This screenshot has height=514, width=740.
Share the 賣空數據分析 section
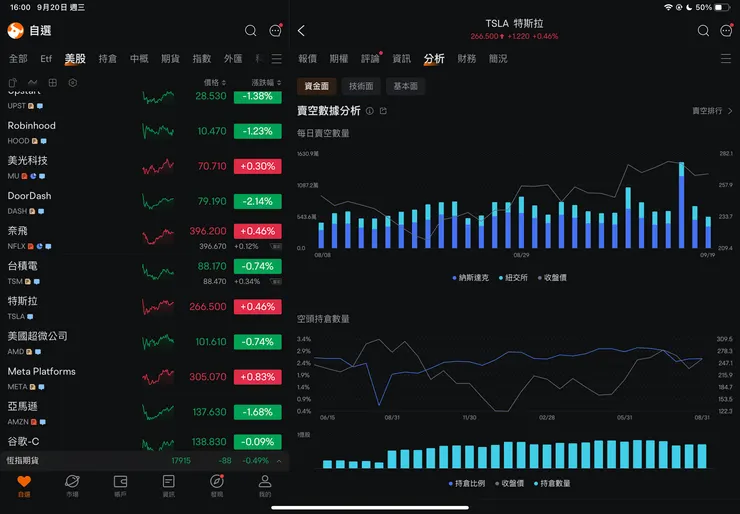[383, 111]
